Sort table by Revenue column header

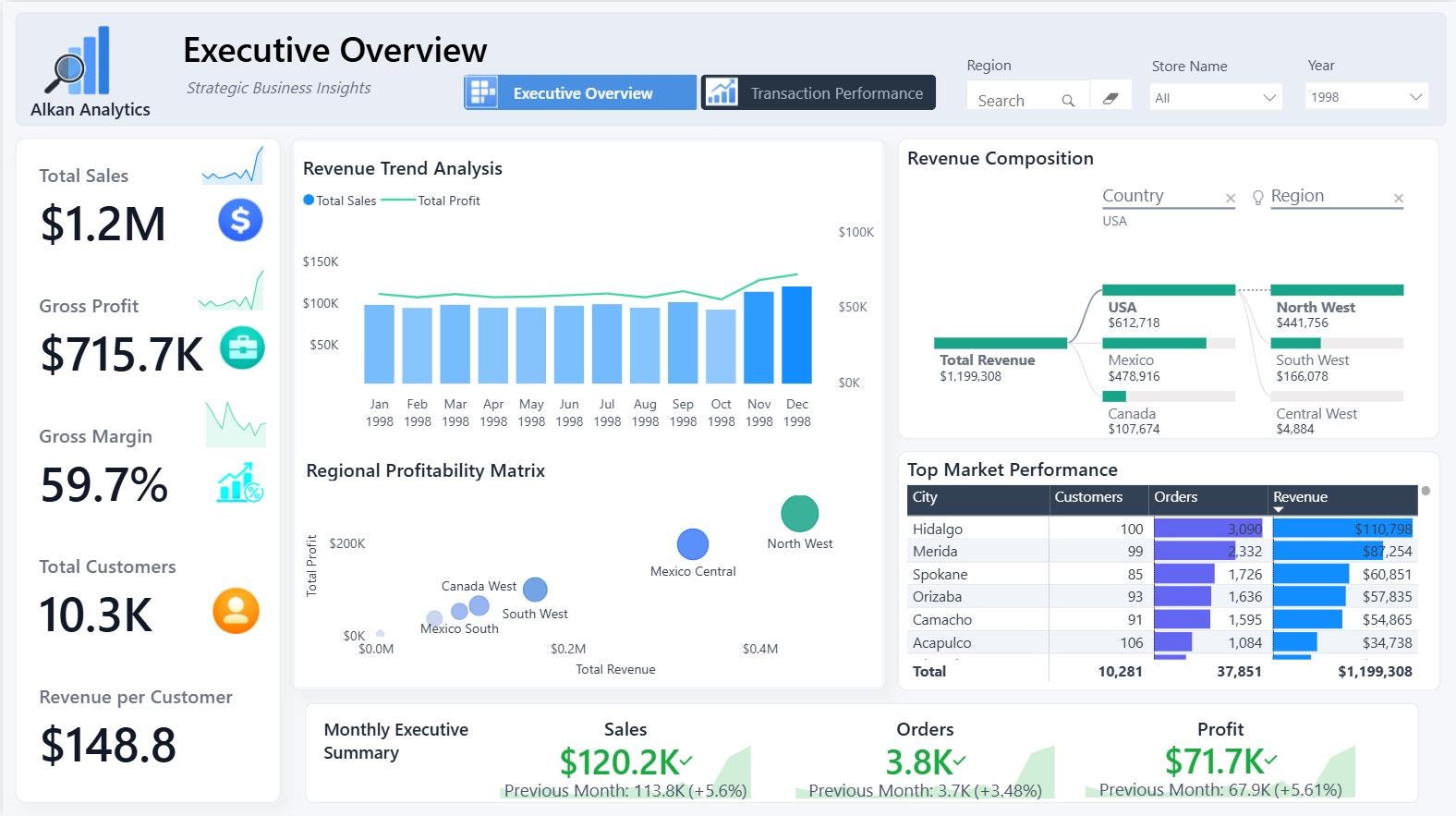point(1342,498)
